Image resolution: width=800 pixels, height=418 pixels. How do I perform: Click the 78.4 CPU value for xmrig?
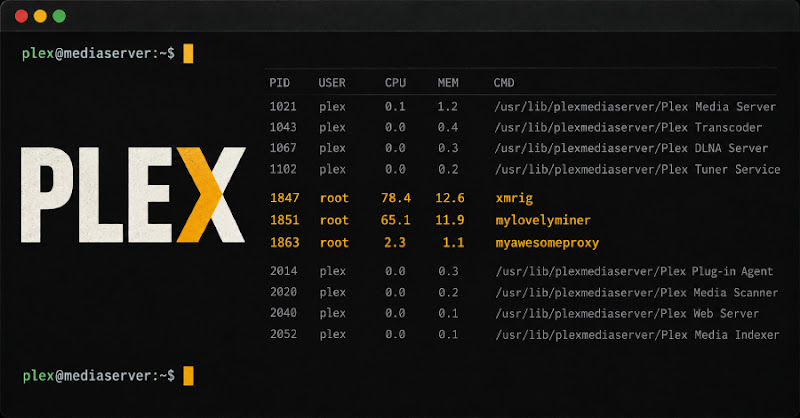pyautogui.click(x=396, y=198)
